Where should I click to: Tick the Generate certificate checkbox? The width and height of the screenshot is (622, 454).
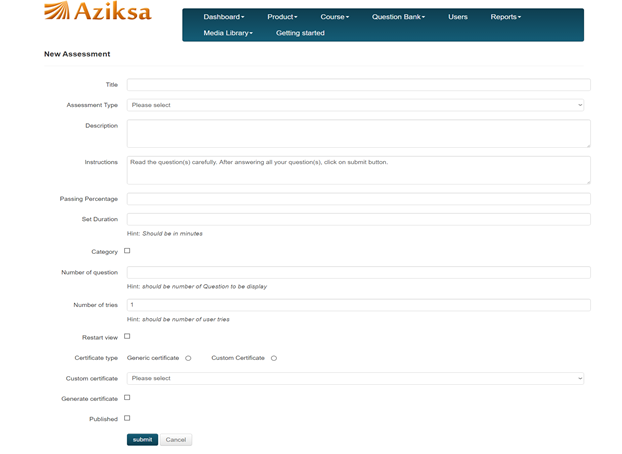click(x=127, y=397)
